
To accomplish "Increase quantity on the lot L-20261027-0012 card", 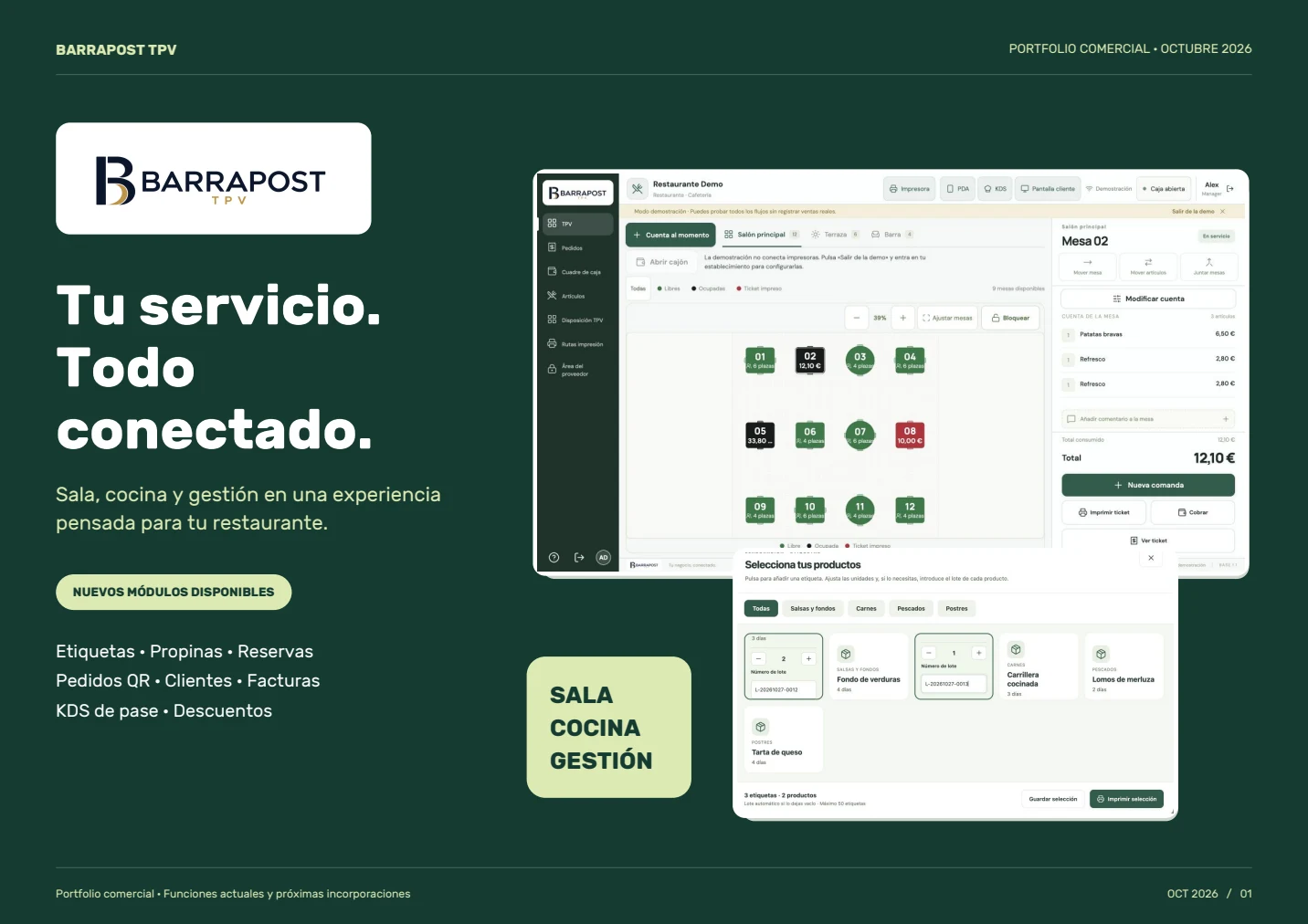I will tap(808, 658).
